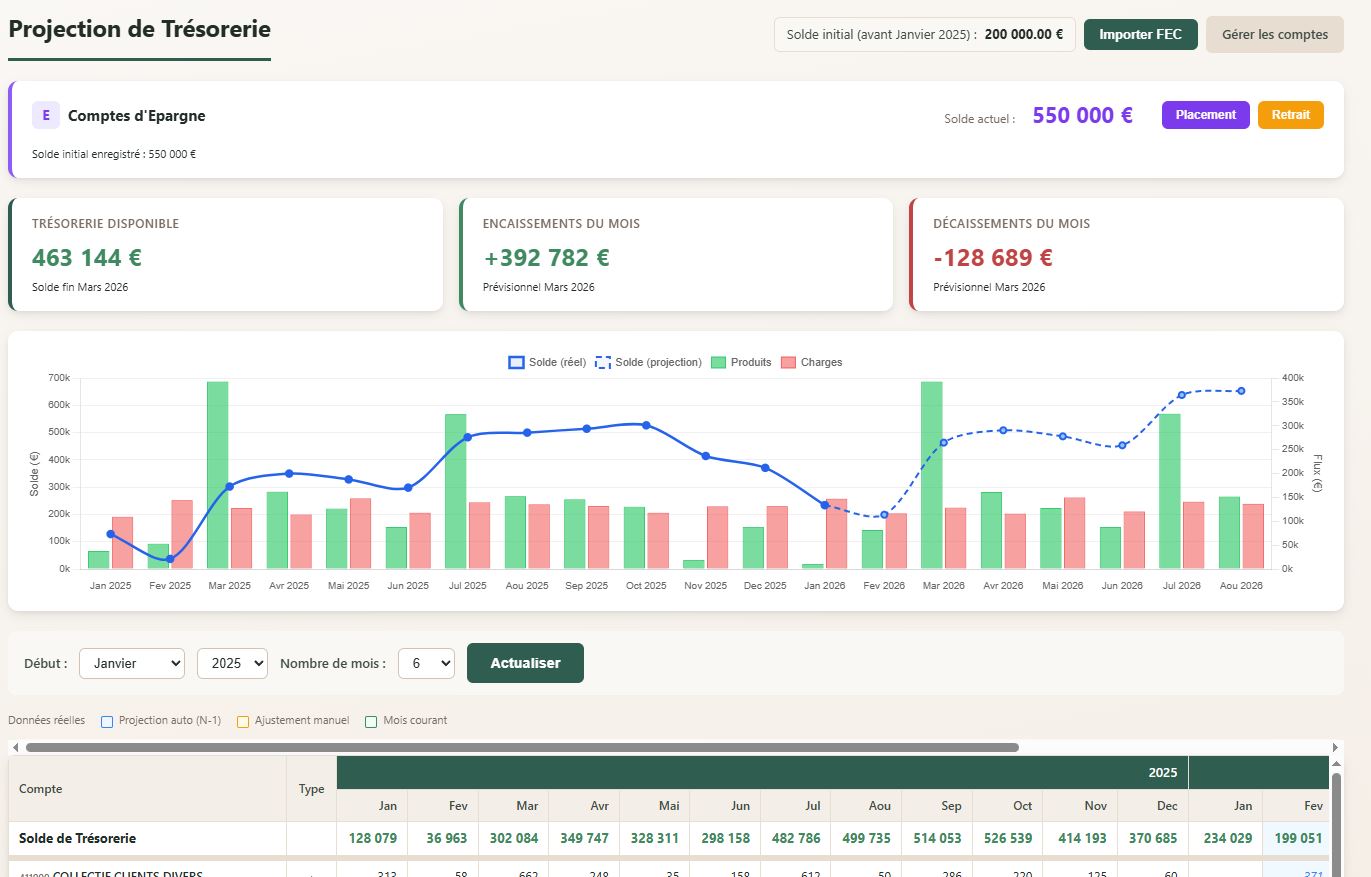Screen dimensions: 1371x877
Task: Click the green Mois courant legend square
Action: point(371,721)
